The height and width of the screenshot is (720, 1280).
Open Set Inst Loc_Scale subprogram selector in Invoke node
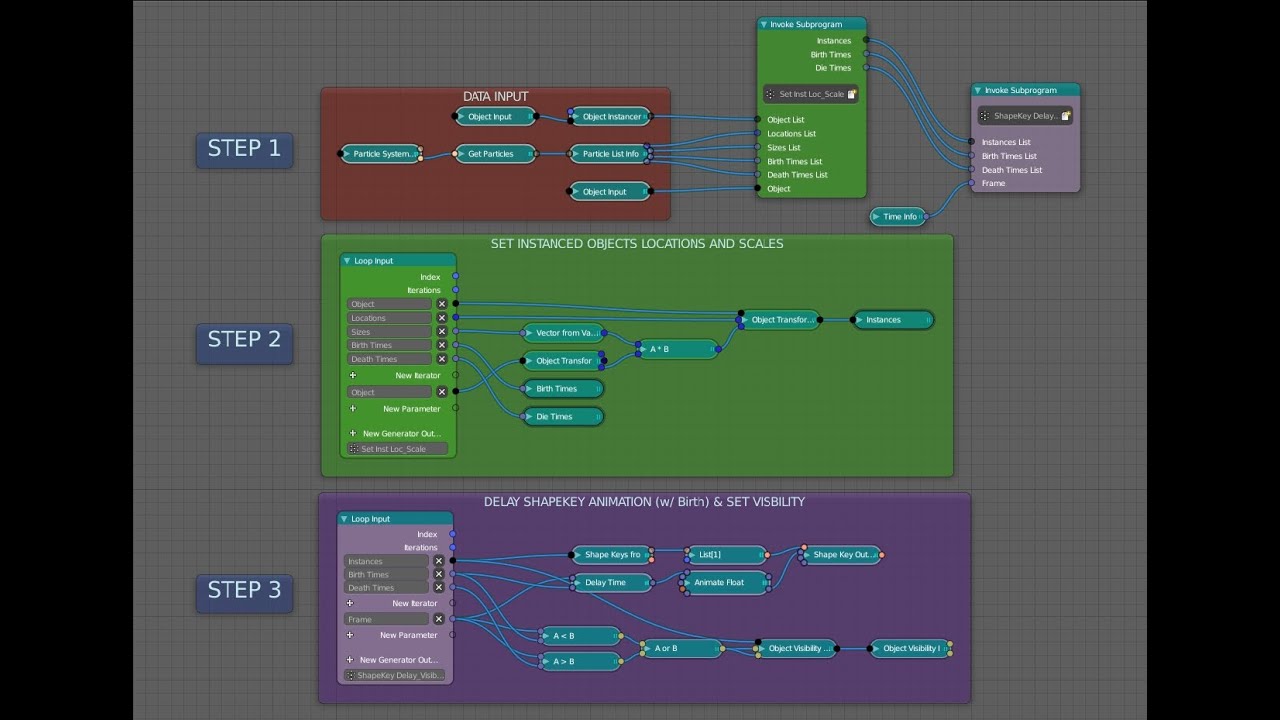(x=811, y=94)
